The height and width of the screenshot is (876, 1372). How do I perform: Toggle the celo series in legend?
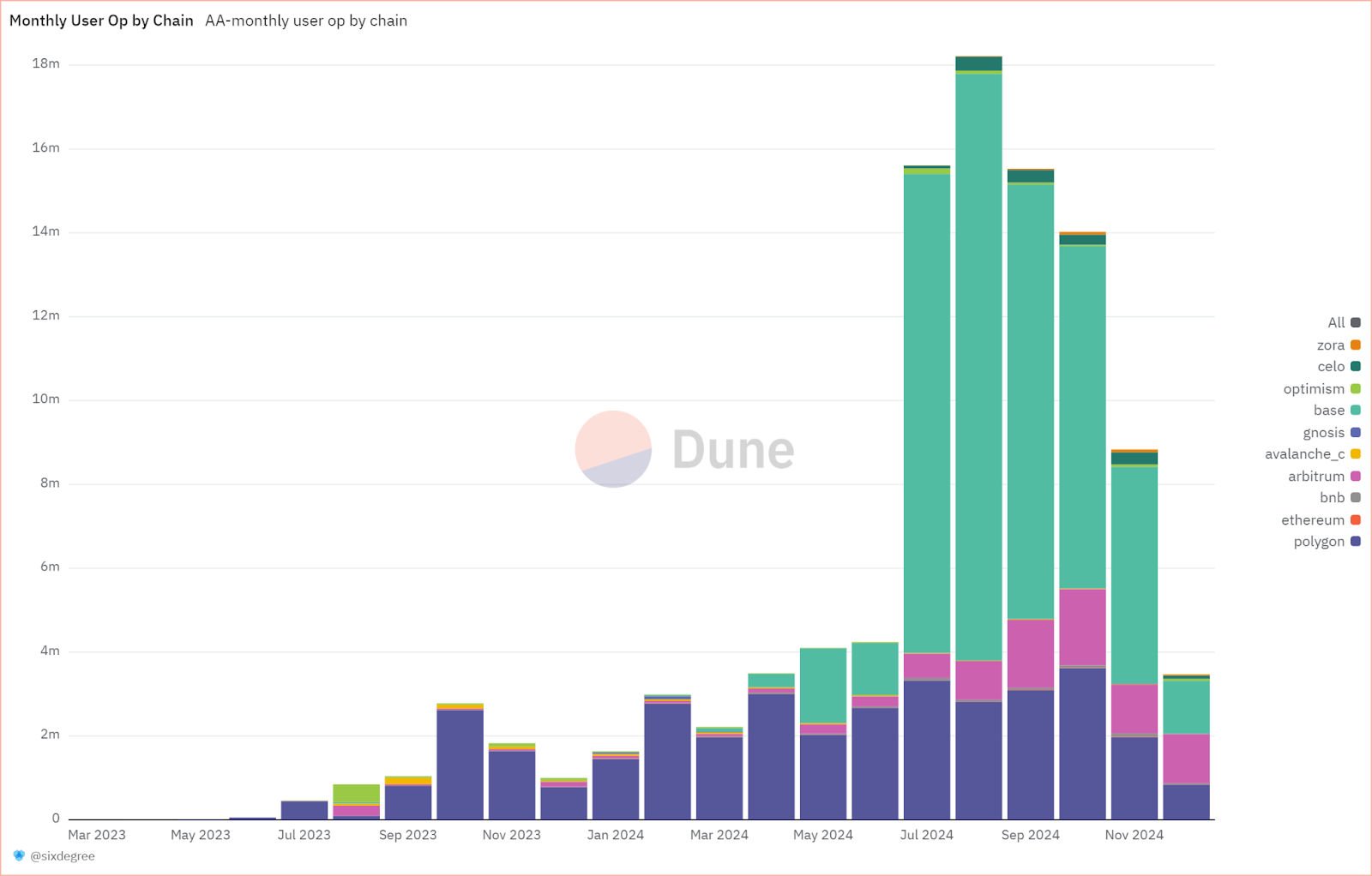[1339, 366]
